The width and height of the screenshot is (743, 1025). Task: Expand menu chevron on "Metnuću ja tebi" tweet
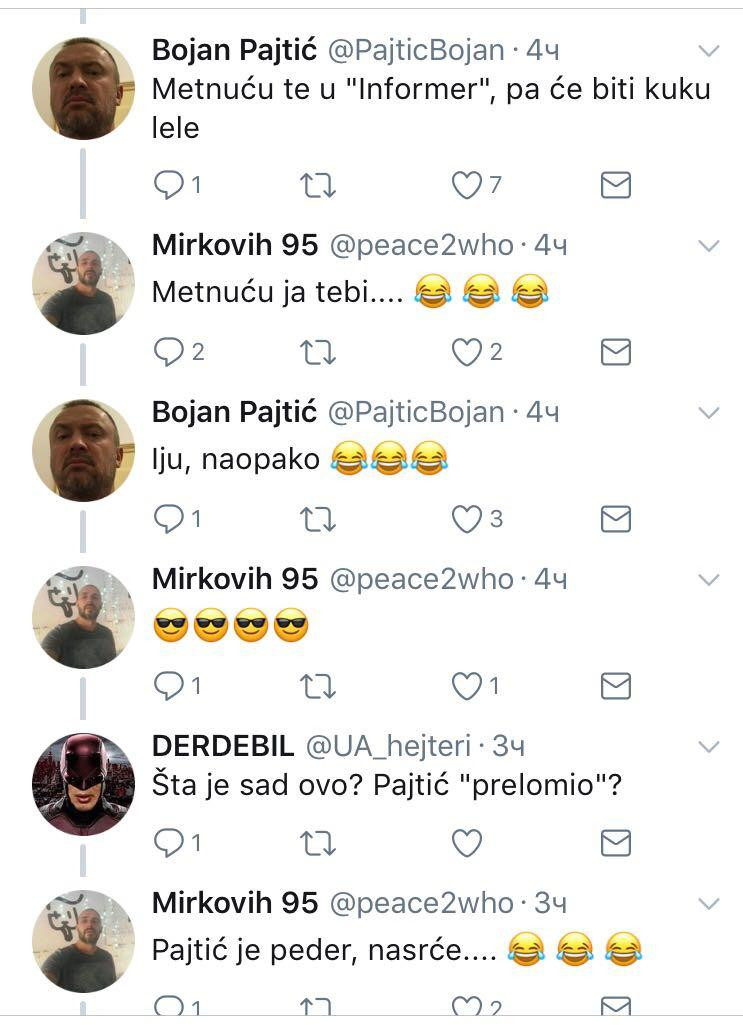[708, 246]
